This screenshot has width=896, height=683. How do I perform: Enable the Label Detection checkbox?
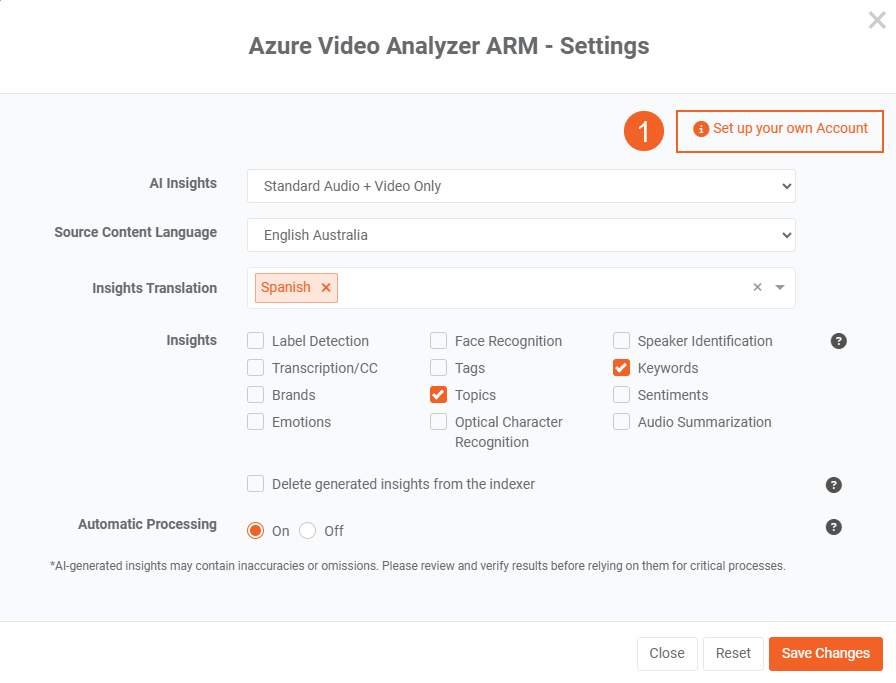point(256,341)
